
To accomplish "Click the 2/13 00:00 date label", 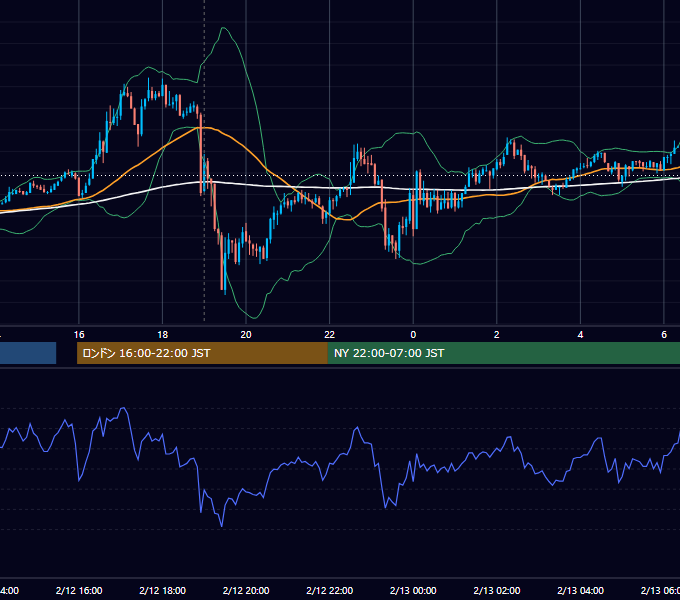I will pyautogui.click(x=413, y=590).
